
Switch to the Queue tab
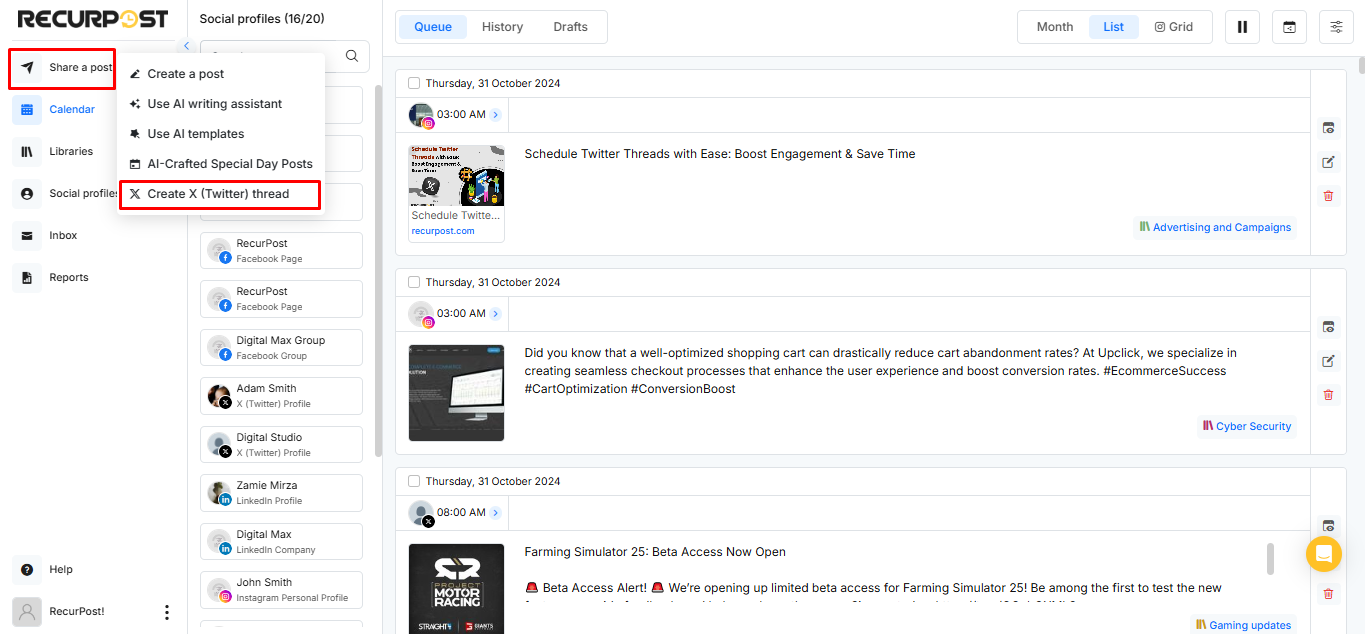point(433,27)
